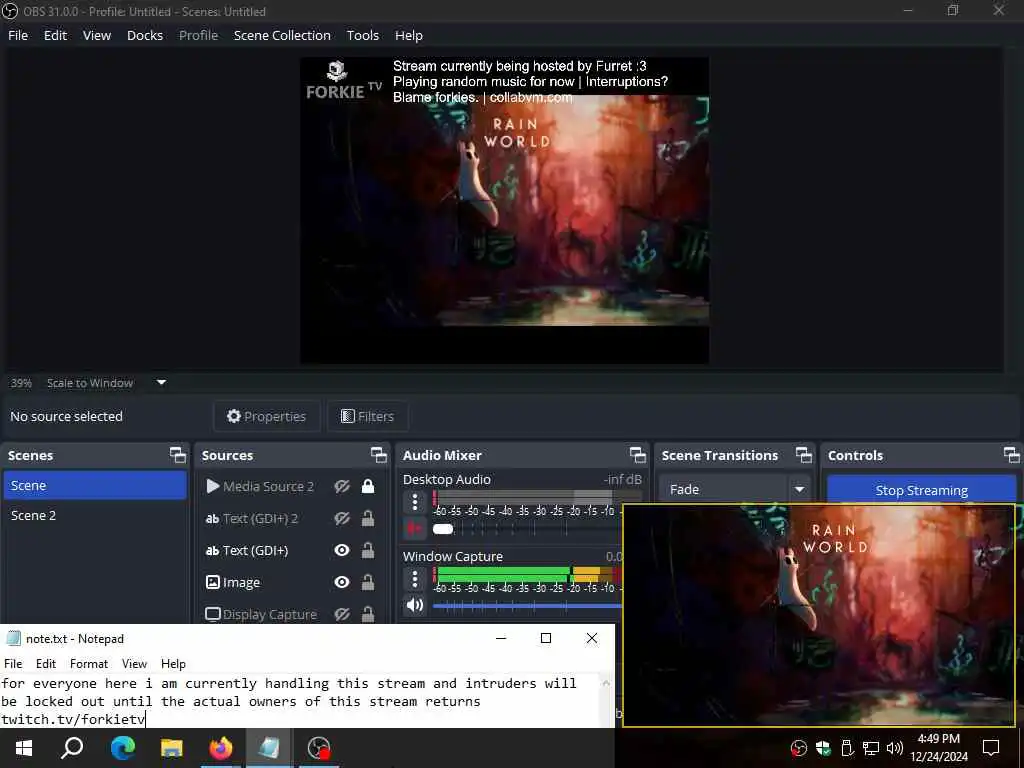Select Scene 2 in the Scenes list
Image resolution: width=1024 pixels, height=768 pixels.
coord(95,515)
